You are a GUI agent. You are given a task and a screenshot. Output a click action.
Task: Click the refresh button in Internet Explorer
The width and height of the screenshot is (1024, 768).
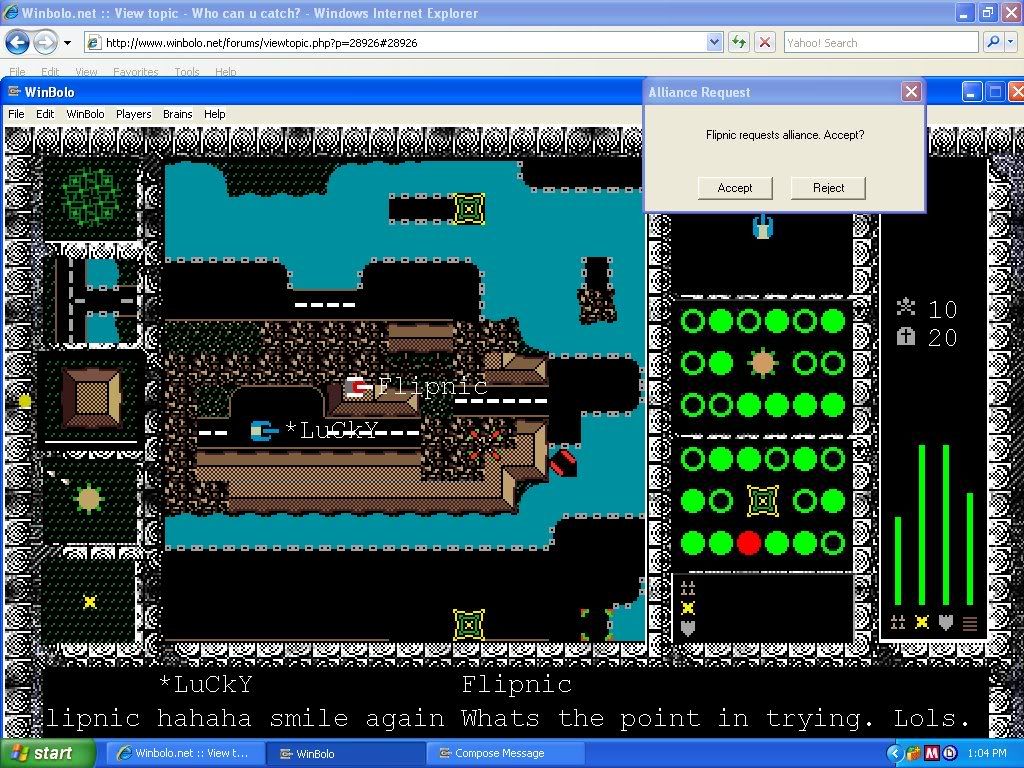pos(739,42)
